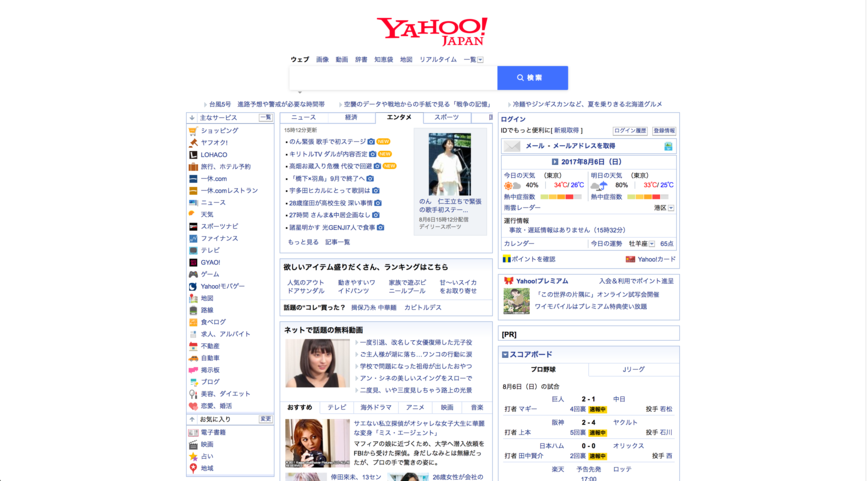Image resolution: width=867 pixels, height=481 pixels.
Task: Click the 不動産 house icon
Action: [x=193, y=346]
